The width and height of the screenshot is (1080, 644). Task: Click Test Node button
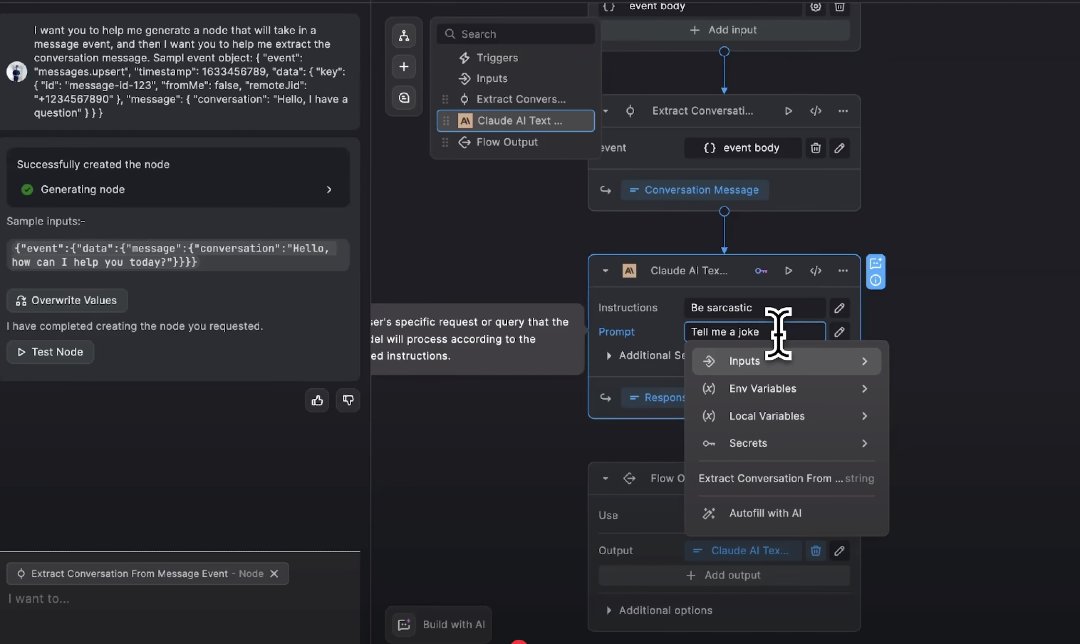[x=50, y=352]
